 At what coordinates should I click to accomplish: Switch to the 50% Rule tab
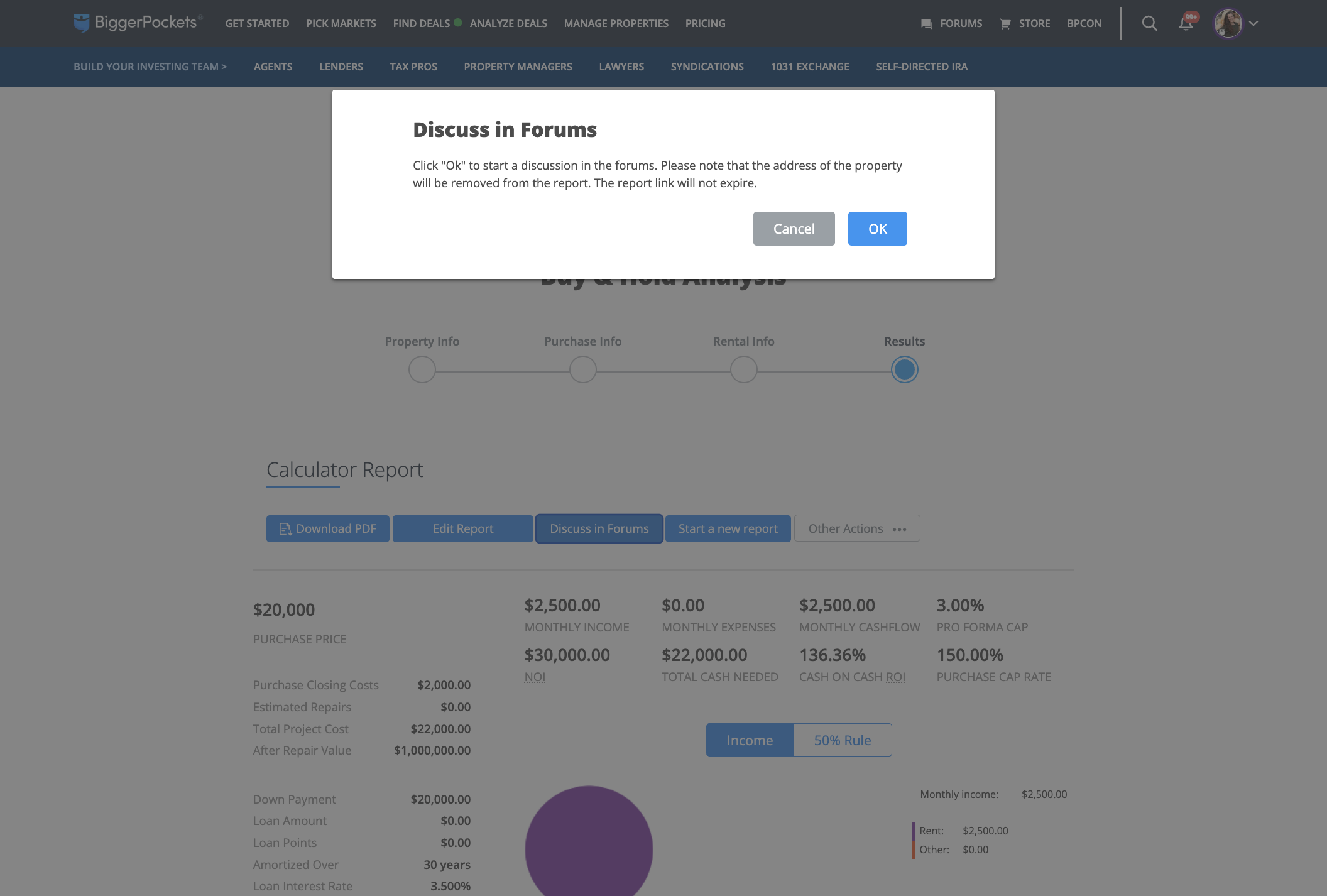[x=843, y=740]
